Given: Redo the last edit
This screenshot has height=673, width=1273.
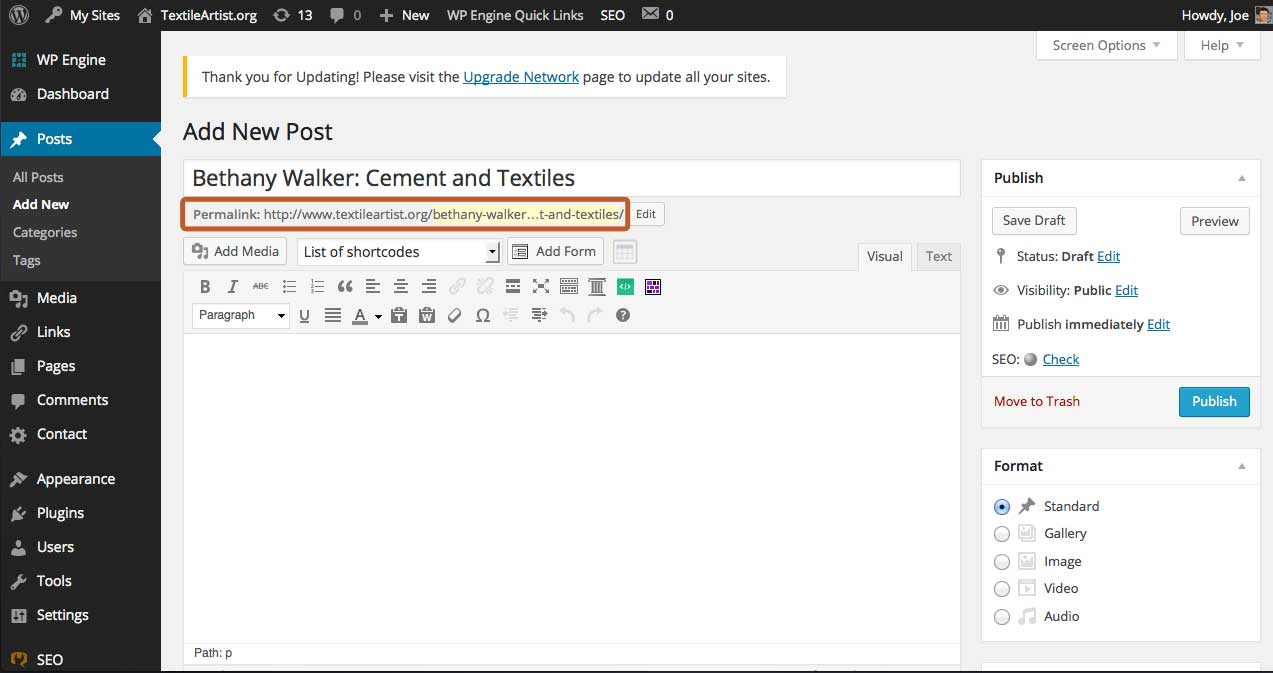Looking at the screenshot, I should coord(595,315).
